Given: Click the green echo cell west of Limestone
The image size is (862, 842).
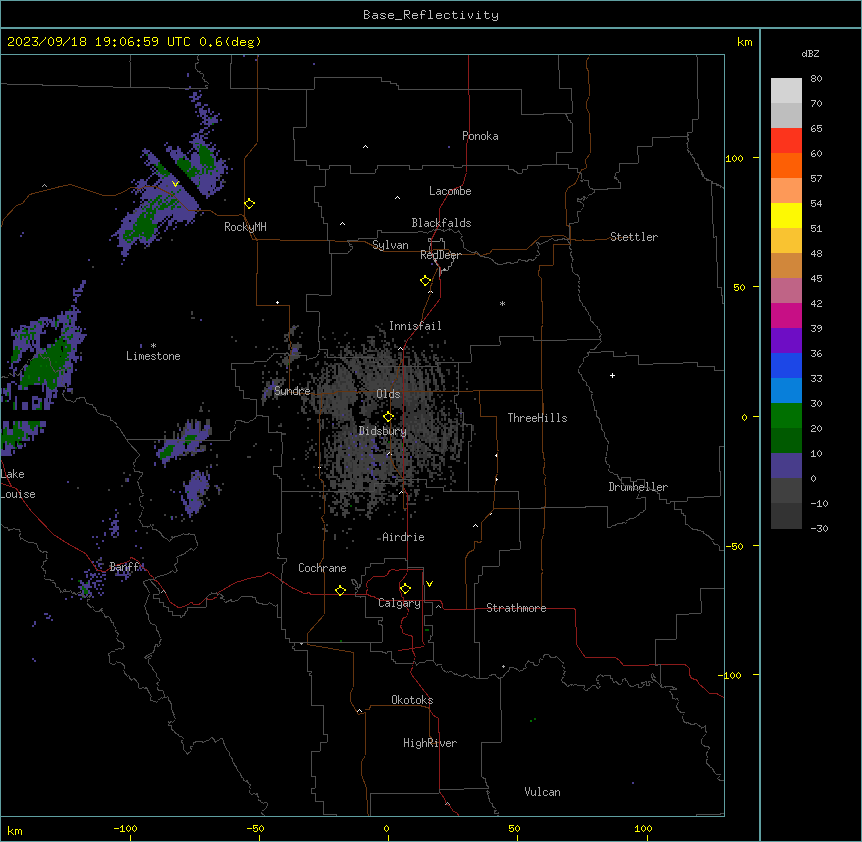Looking at the screenshot, I should [x=47, y=365].
